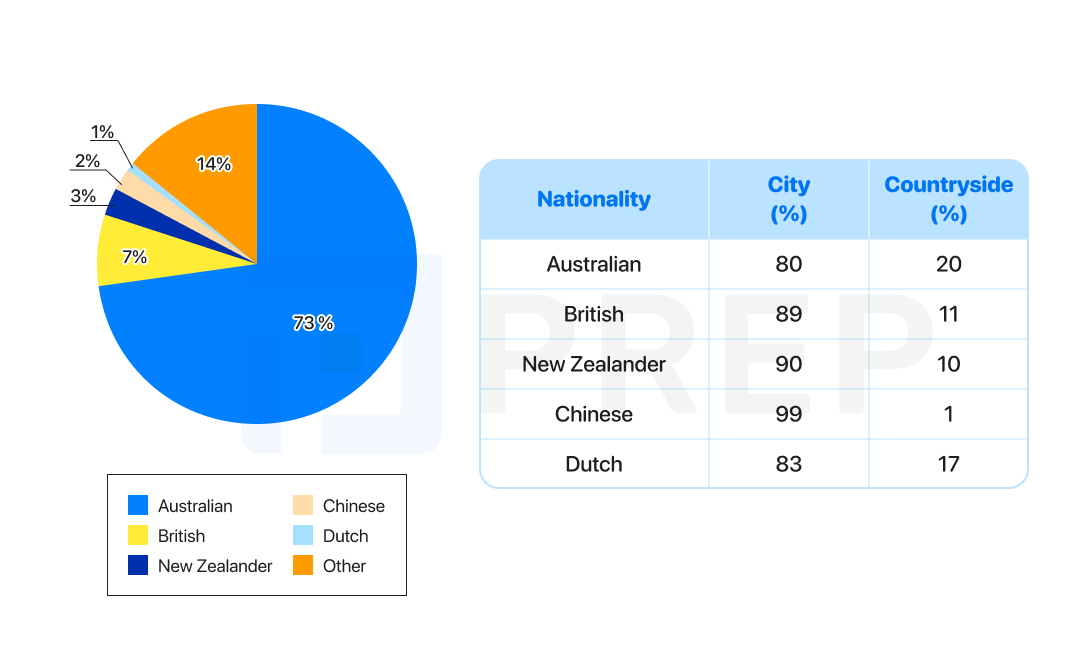
Task: Click the 1% pie label
Action: (103, 132)
